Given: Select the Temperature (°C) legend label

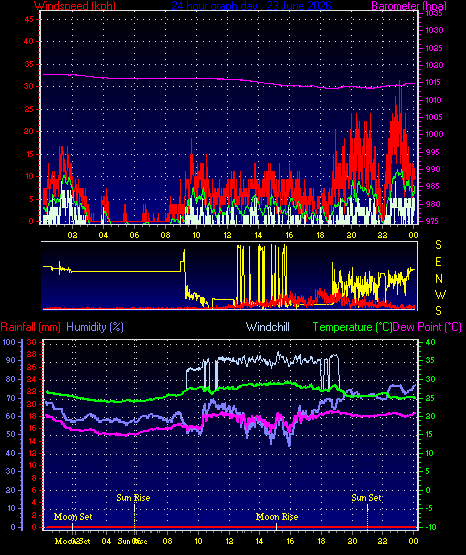Looking at the screenshot, I should [x=352, y=327].
